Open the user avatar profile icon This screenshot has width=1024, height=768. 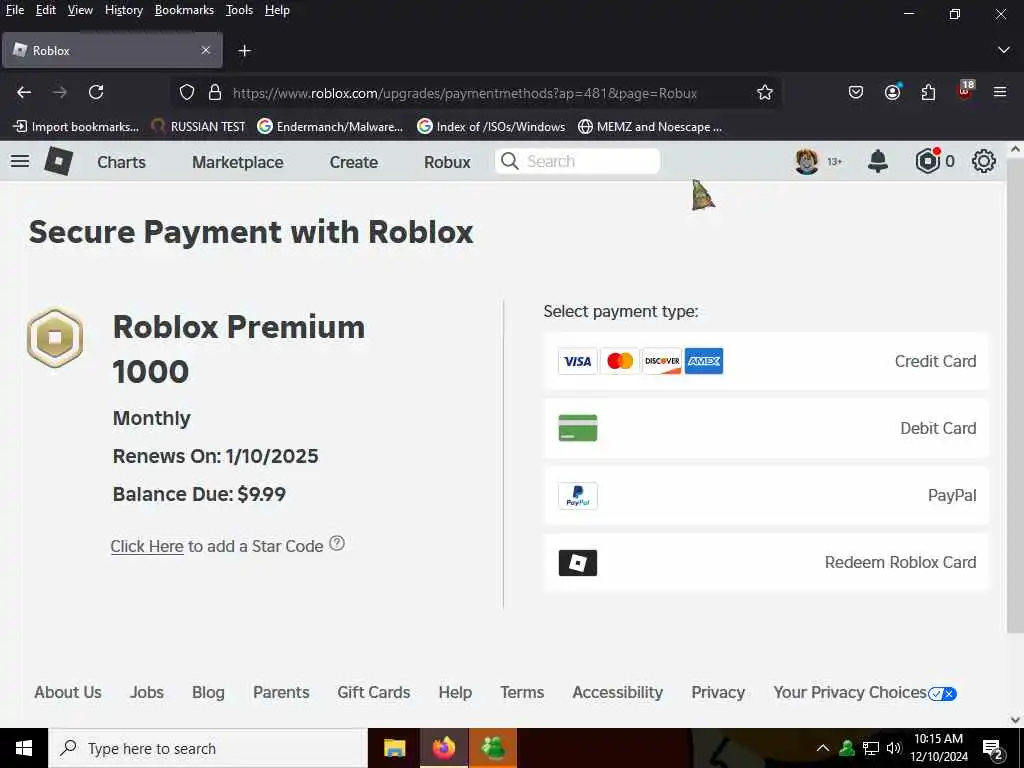(807, 161)
